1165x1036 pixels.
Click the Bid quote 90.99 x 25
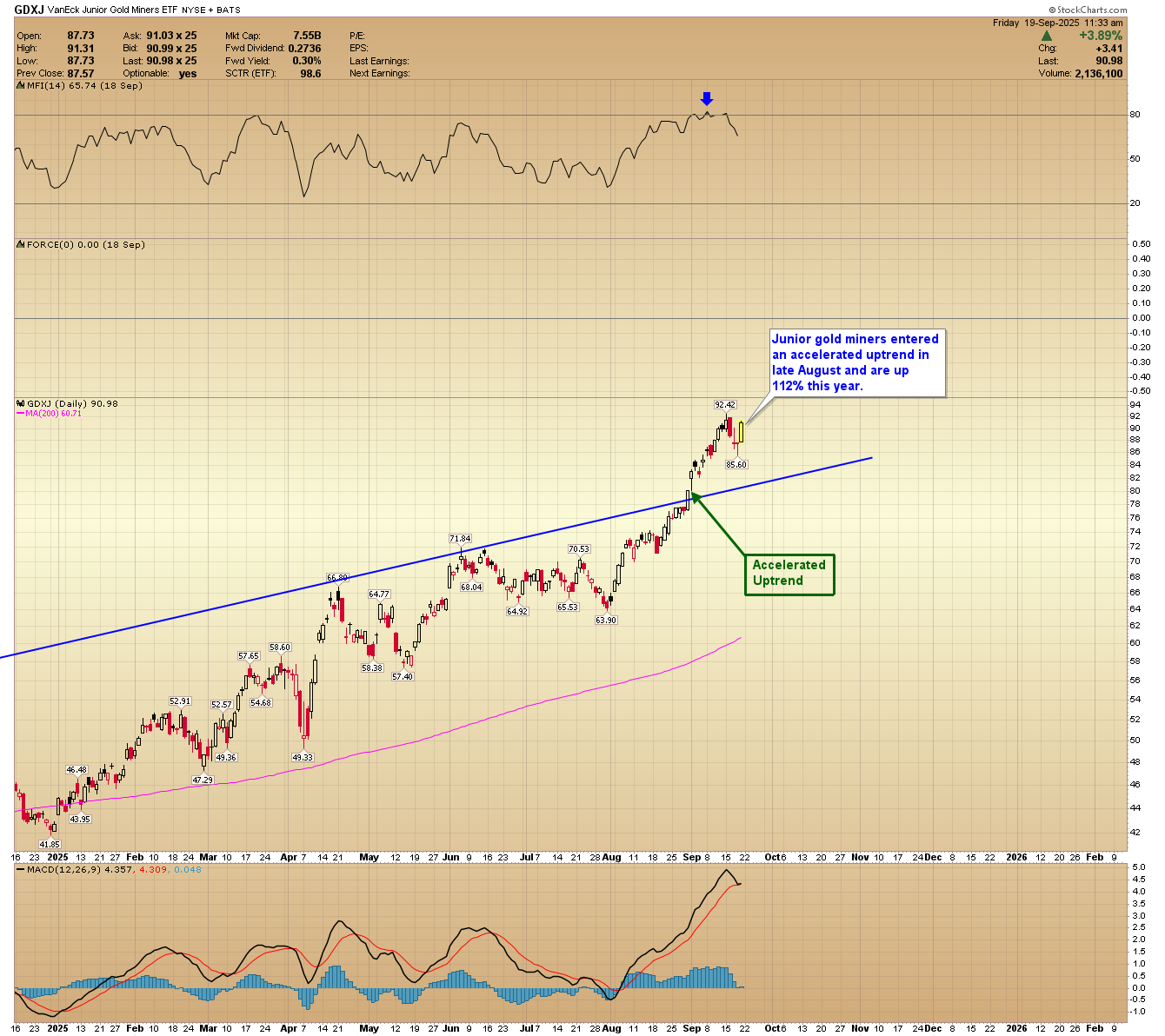171,49
